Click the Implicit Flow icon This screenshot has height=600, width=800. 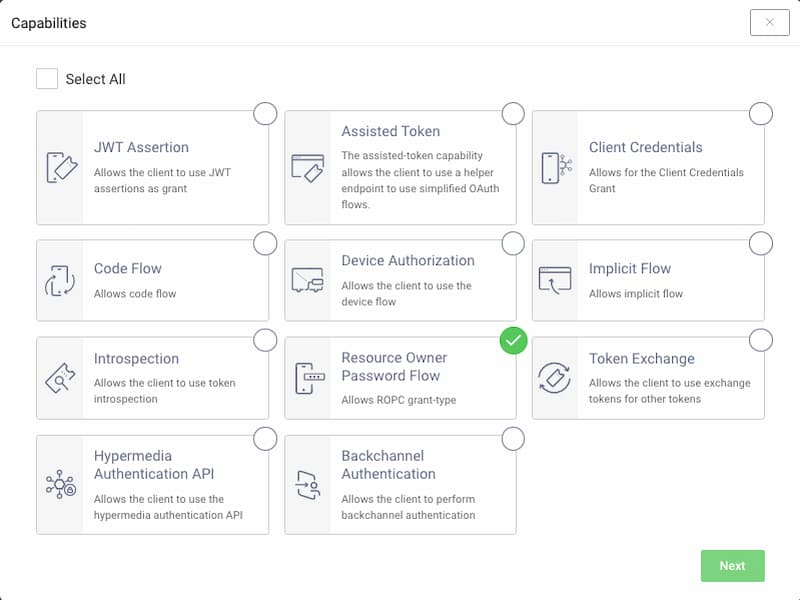pos(555,280)
